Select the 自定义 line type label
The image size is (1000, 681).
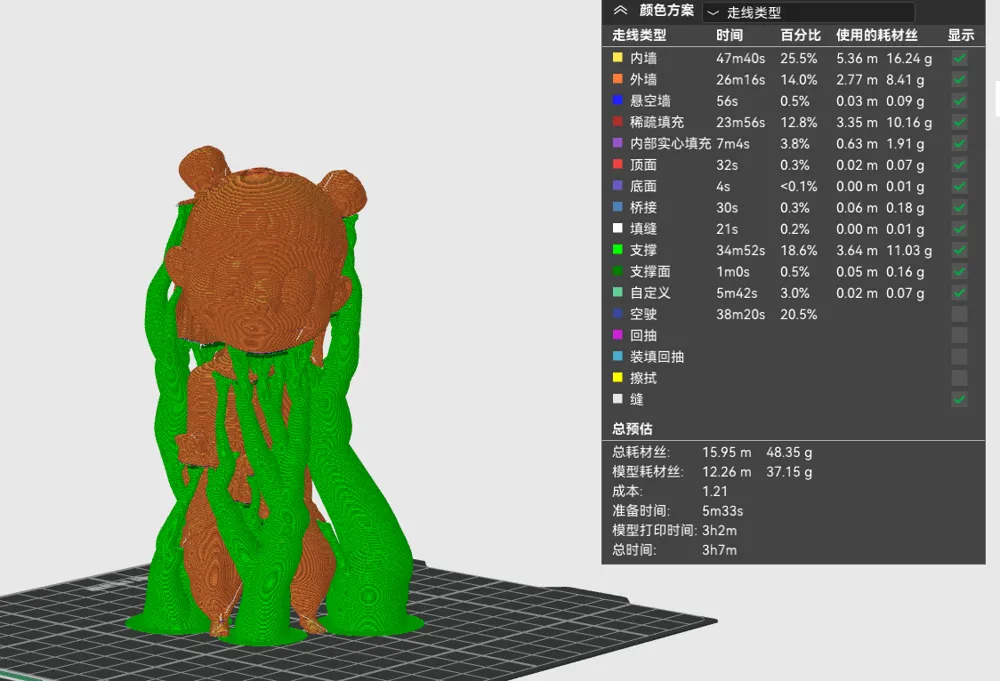tap(650, 293)
